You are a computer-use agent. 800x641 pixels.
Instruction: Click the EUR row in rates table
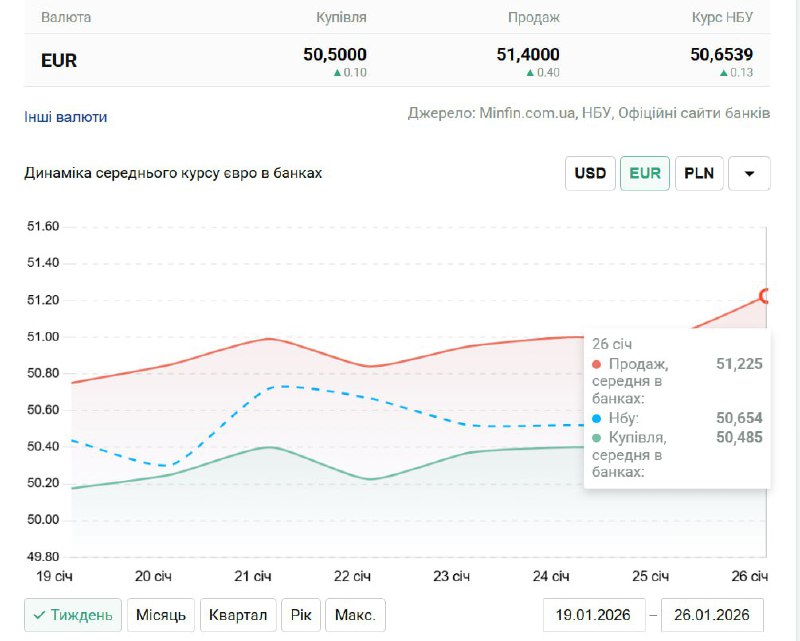pos(397,60)
